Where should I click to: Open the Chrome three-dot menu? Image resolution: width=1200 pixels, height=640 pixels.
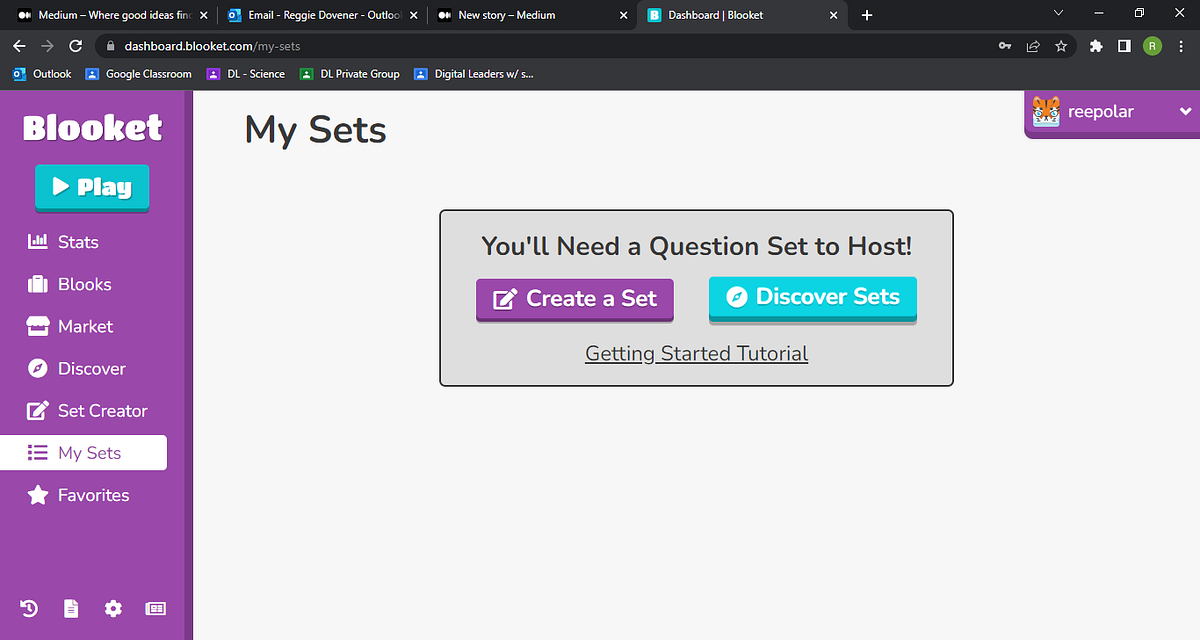pos(1180,46)
